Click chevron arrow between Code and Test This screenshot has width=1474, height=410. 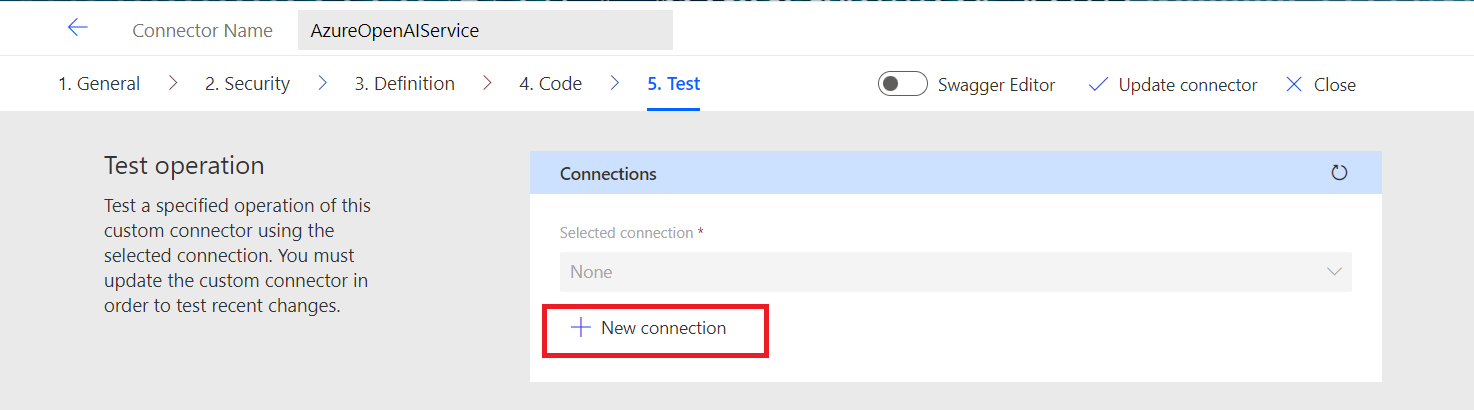[x=614, y=84]
